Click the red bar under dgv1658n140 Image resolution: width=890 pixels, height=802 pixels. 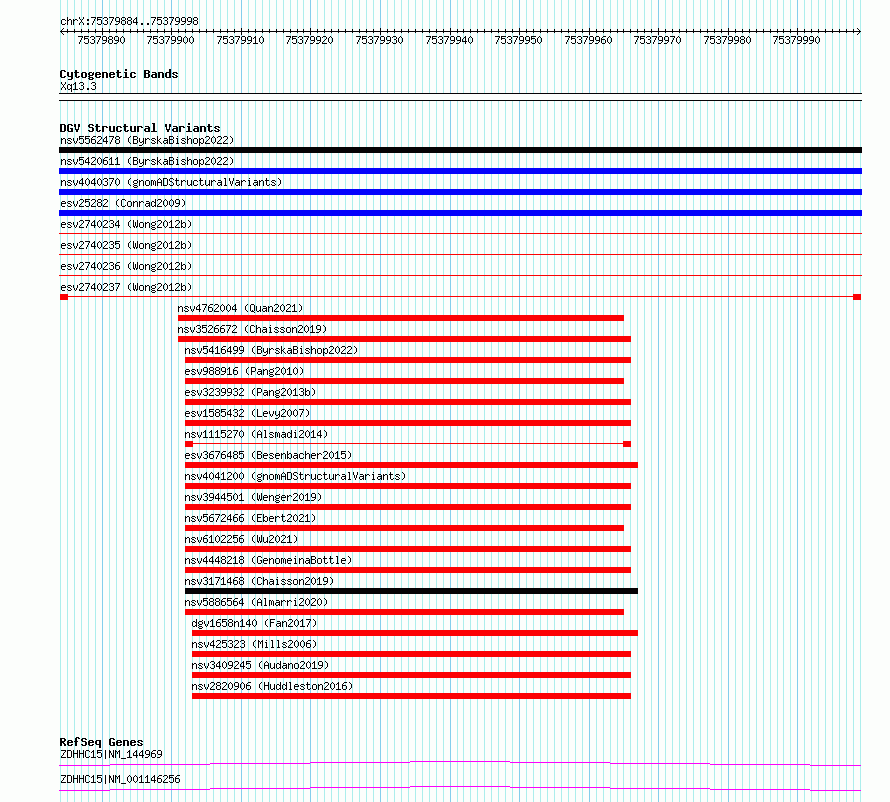(x=415, y=633)
